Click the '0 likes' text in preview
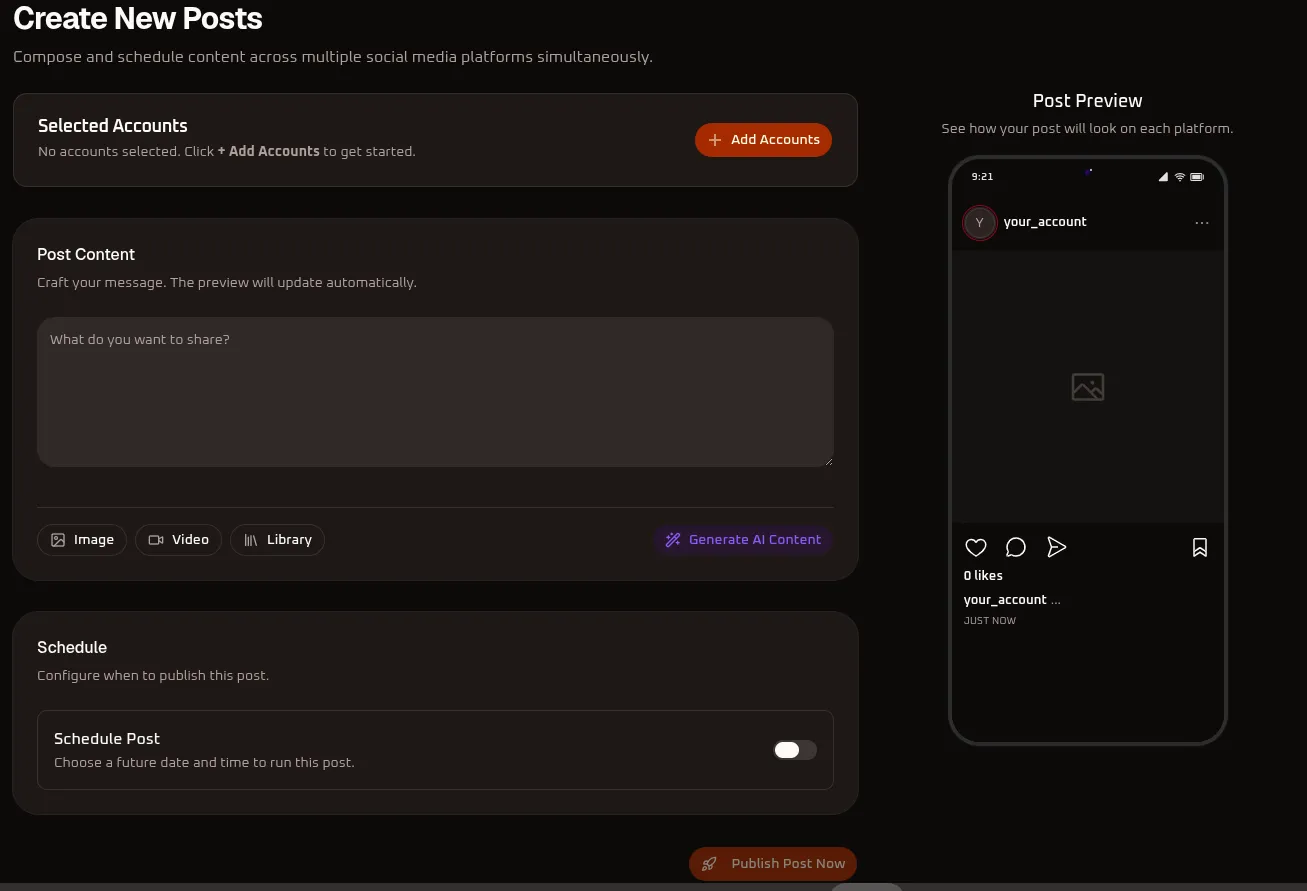 click(x=983, y=576)
